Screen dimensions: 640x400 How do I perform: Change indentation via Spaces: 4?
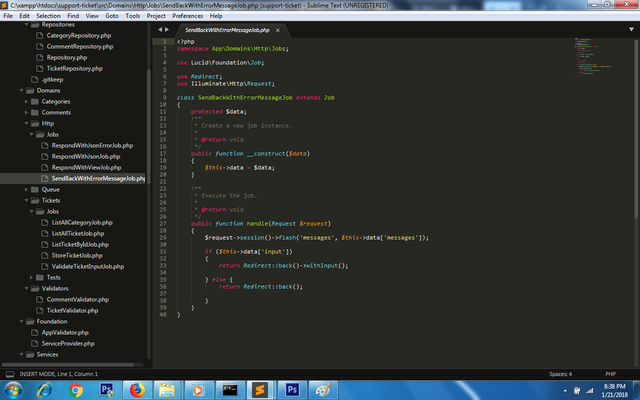click(x=560, y=374)
